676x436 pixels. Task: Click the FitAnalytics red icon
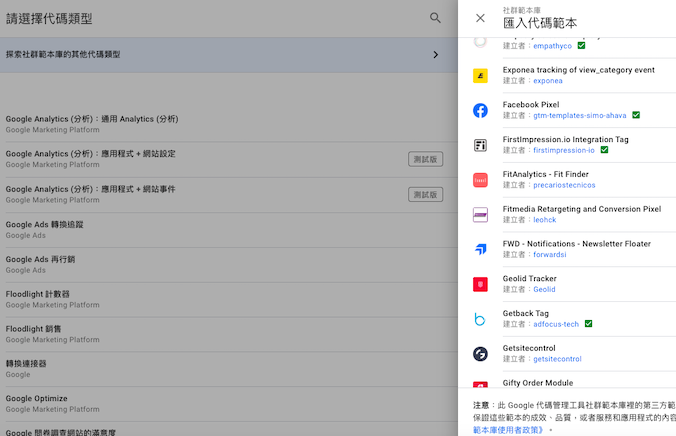tap(480, 180)
